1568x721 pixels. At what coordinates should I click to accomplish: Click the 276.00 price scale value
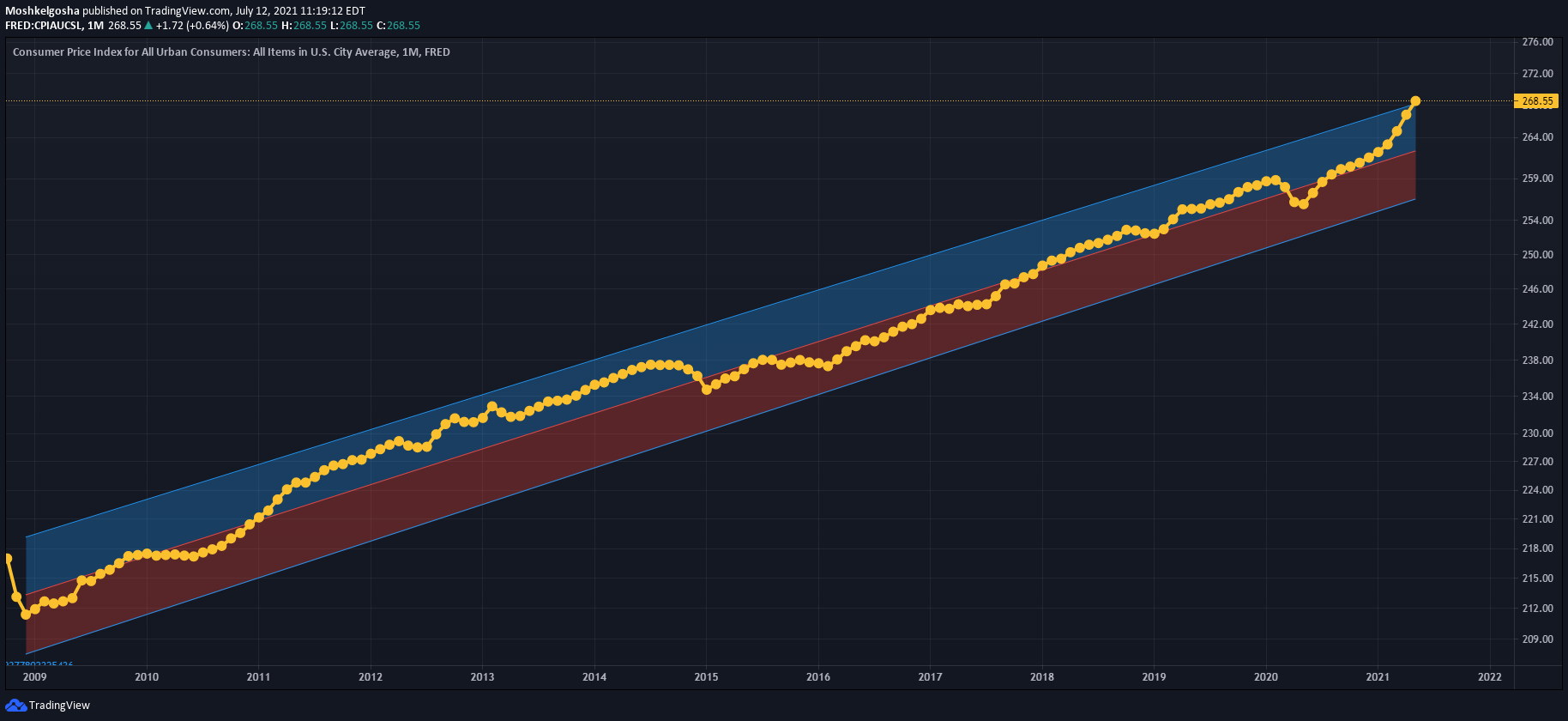tap(1537, 42)
